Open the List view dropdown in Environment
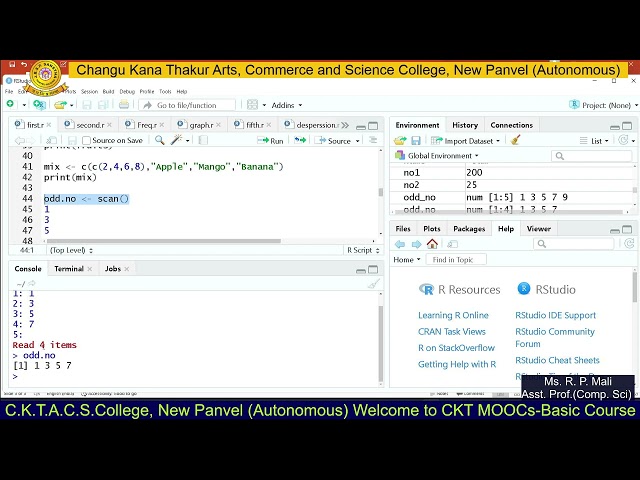Viewport: 640px width, 480px height. [x=596, y=141]
